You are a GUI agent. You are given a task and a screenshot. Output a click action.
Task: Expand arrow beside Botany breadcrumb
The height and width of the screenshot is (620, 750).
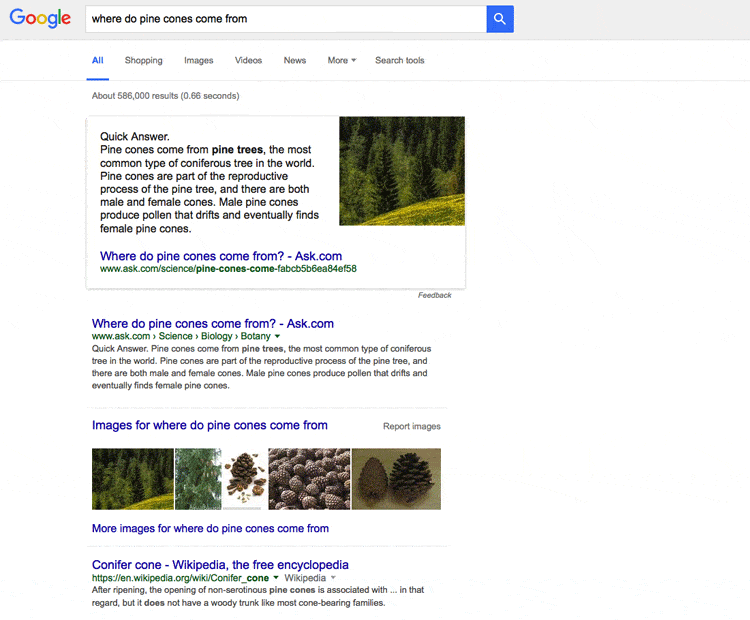pos(277,336)
